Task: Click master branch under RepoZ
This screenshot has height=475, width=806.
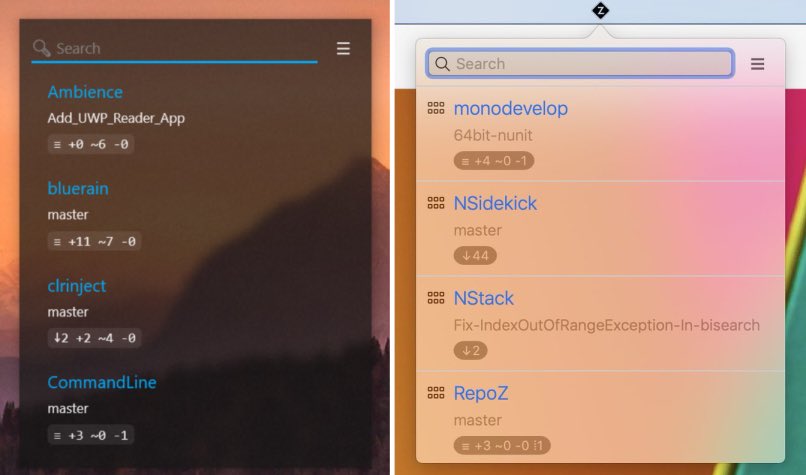Action: tap(478, 421)
